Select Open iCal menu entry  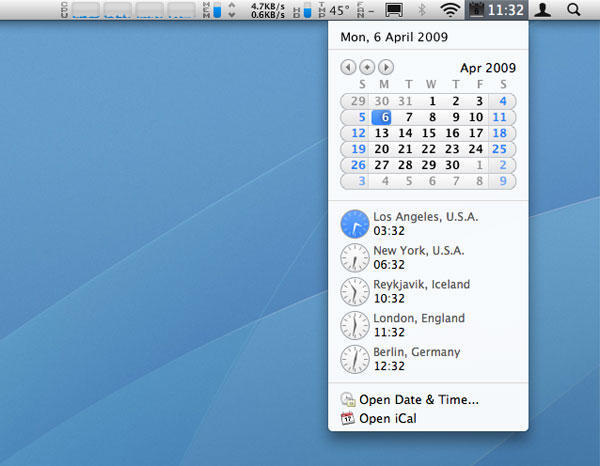click(387, 419)
